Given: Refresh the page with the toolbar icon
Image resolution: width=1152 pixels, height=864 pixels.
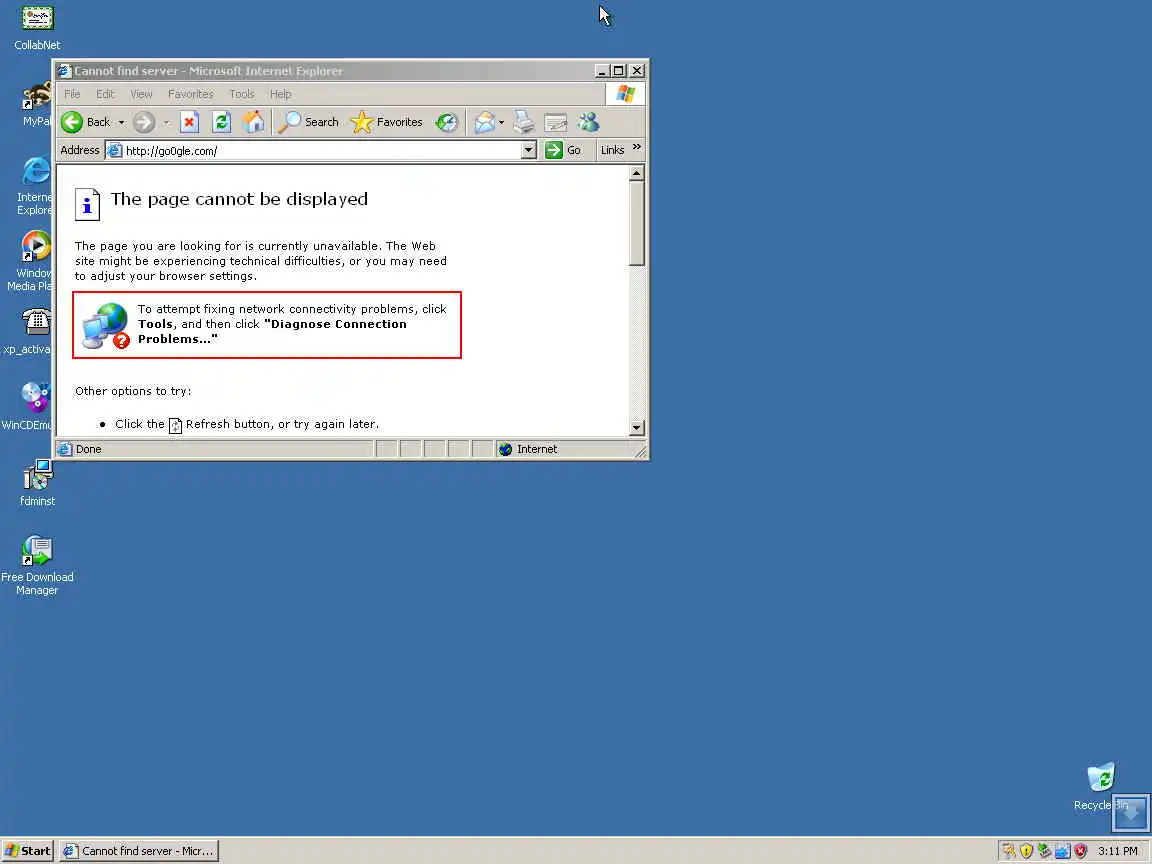Looking at the screenshot, I should (x=221, y=122).
